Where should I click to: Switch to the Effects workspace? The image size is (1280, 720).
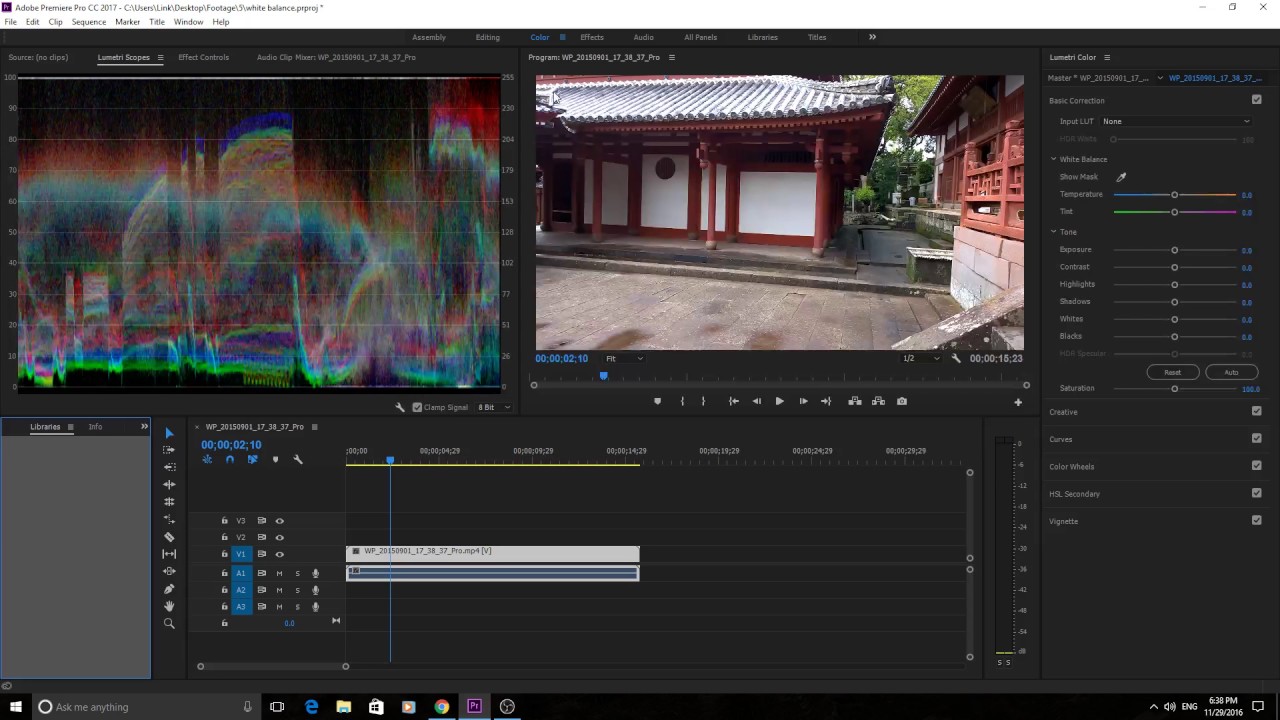[592, 37]
